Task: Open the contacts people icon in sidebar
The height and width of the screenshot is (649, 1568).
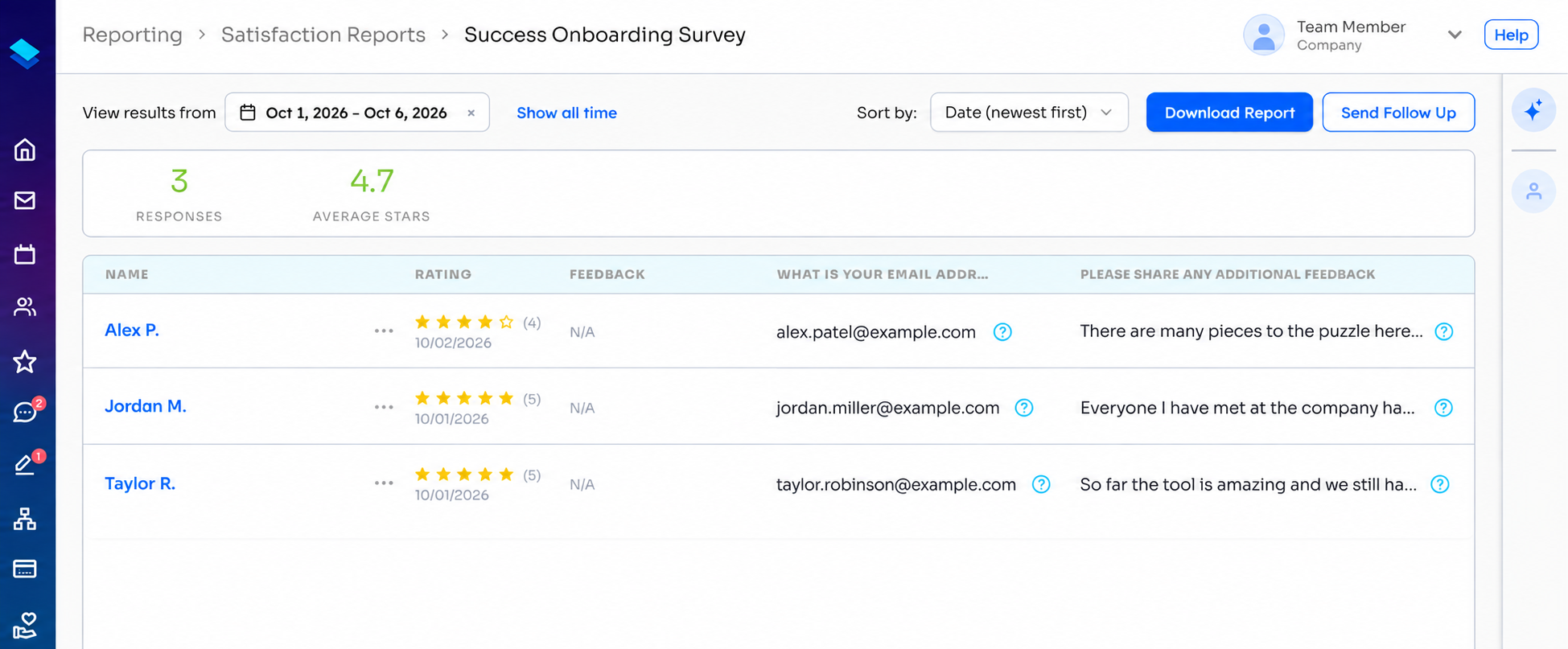Action: [x=25, y=306]
